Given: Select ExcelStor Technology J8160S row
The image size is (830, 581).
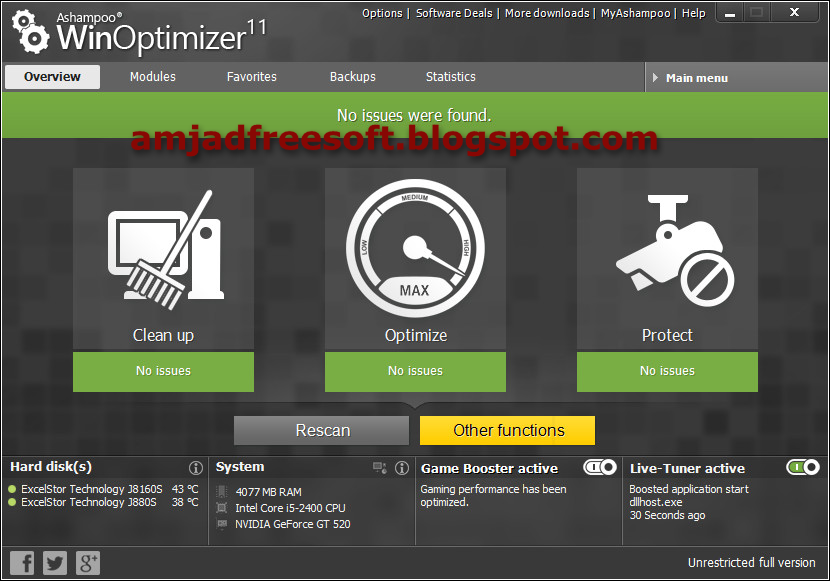Looking at the screenshot, I should (x=104, y=489).
